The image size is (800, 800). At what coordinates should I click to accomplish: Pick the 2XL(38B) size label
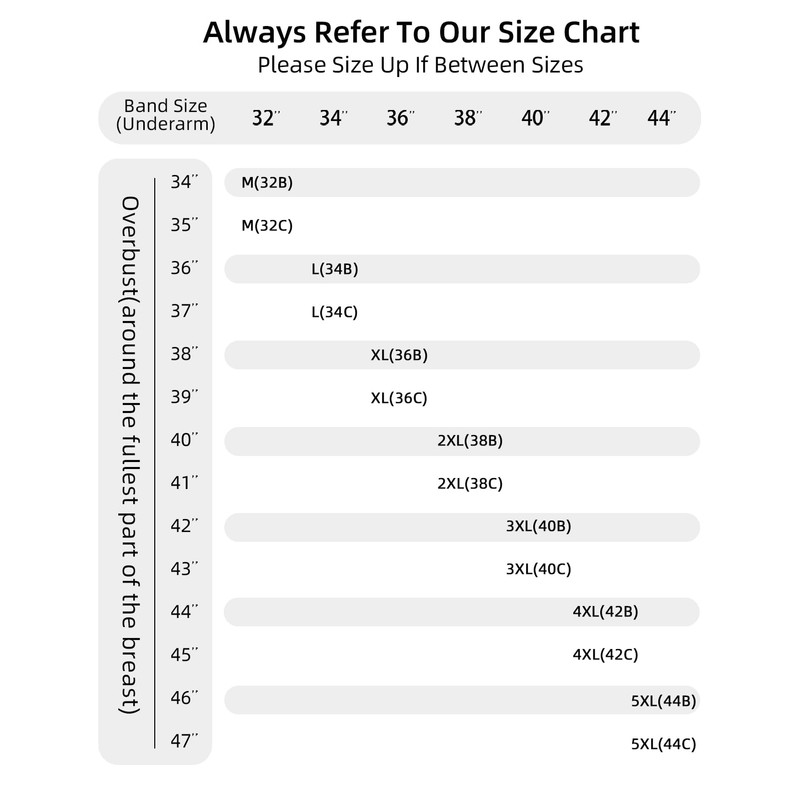pos(470,441)
